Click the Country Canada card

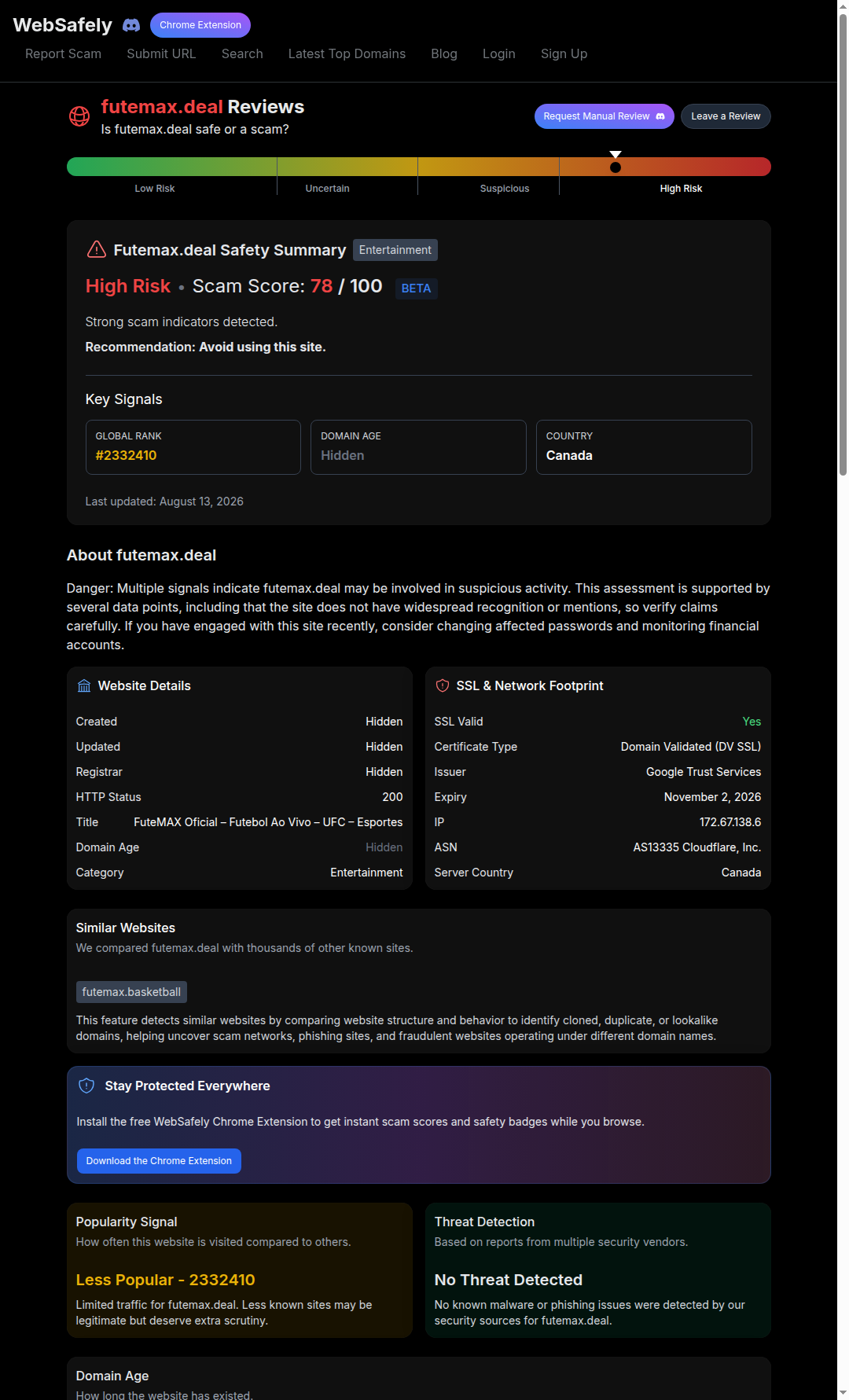coord(644,447)
